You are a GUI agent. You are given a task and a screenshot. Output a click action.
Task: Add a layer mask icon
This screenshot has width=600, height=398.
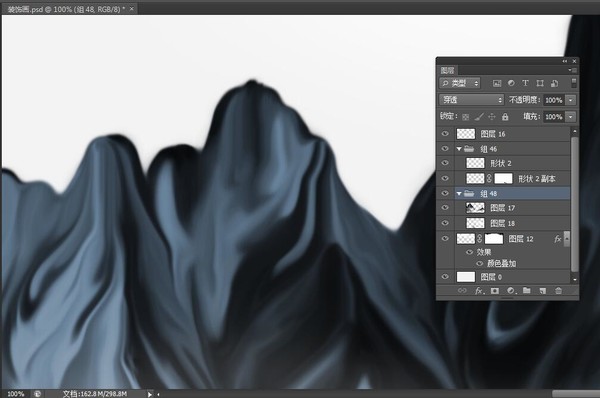pos(495,291)
